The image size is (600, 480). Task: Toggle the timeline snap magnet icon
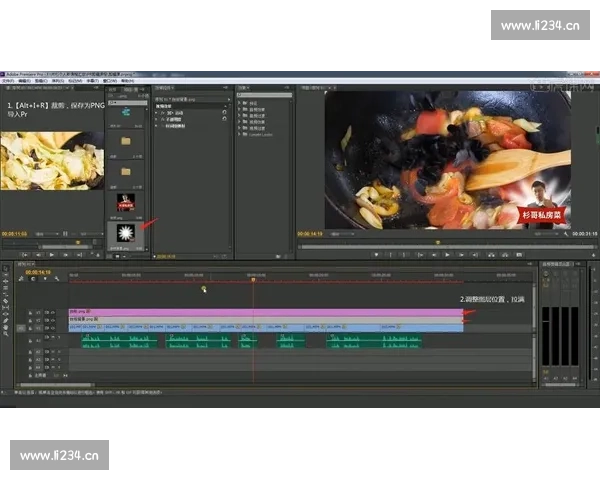(34, 279)
